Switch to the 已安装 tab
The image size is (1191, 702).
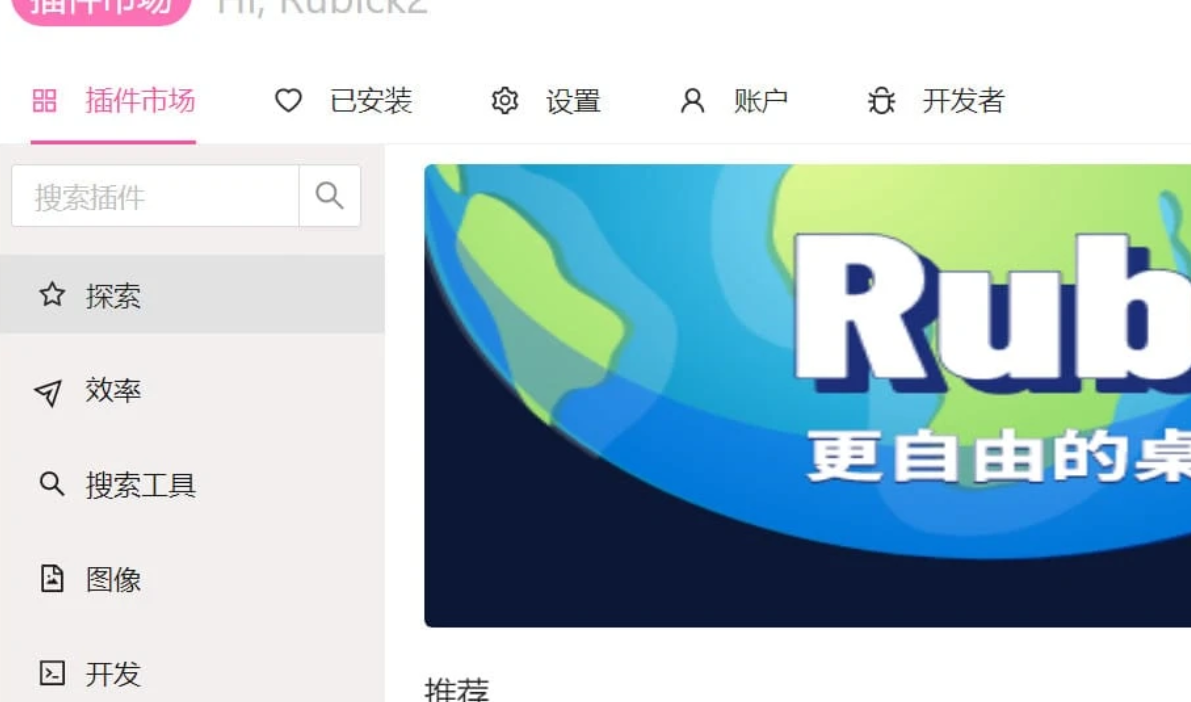[x=343, y=100]
